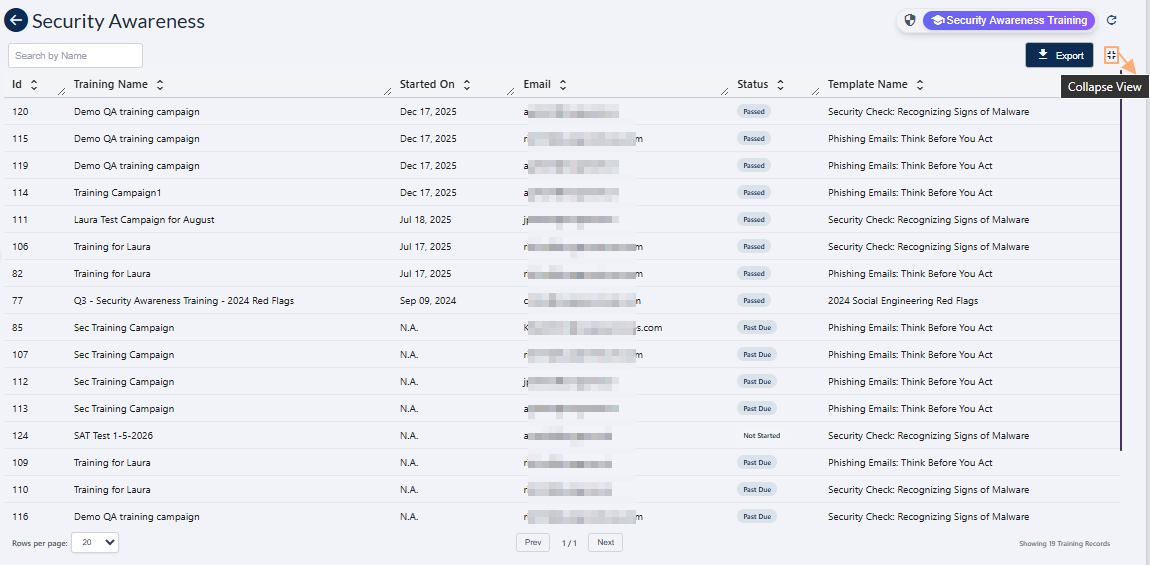Go to Next page
This screenshot has width=1150, height=565.
(x=605, y=542)
